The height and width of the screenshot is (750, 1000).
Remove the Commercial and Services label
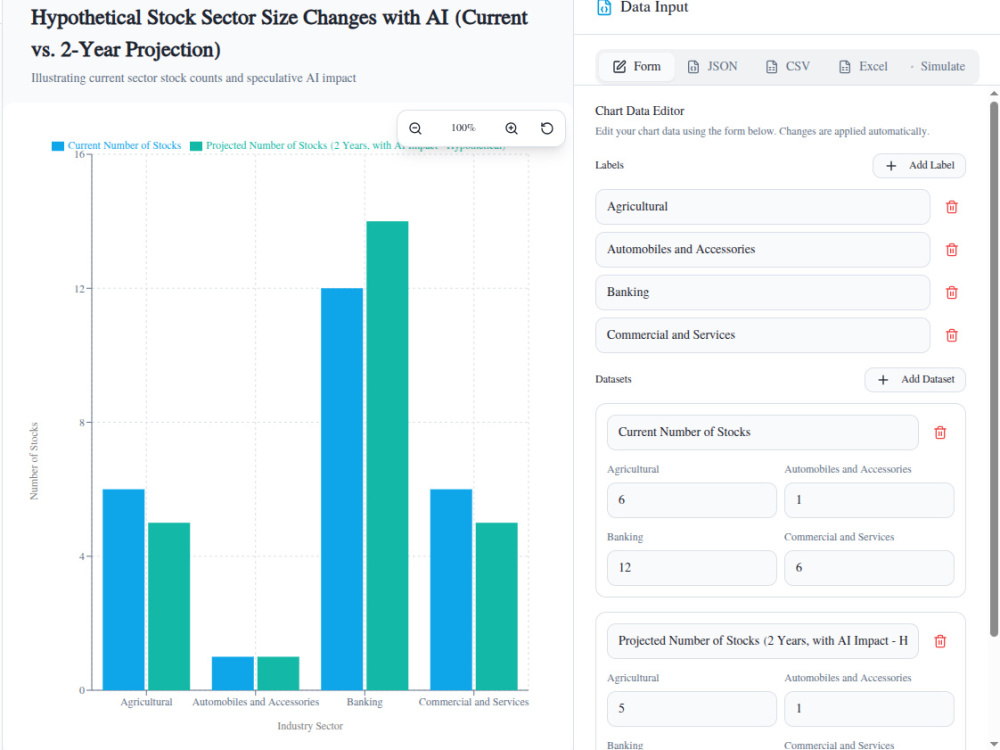[x=952, y=335]
